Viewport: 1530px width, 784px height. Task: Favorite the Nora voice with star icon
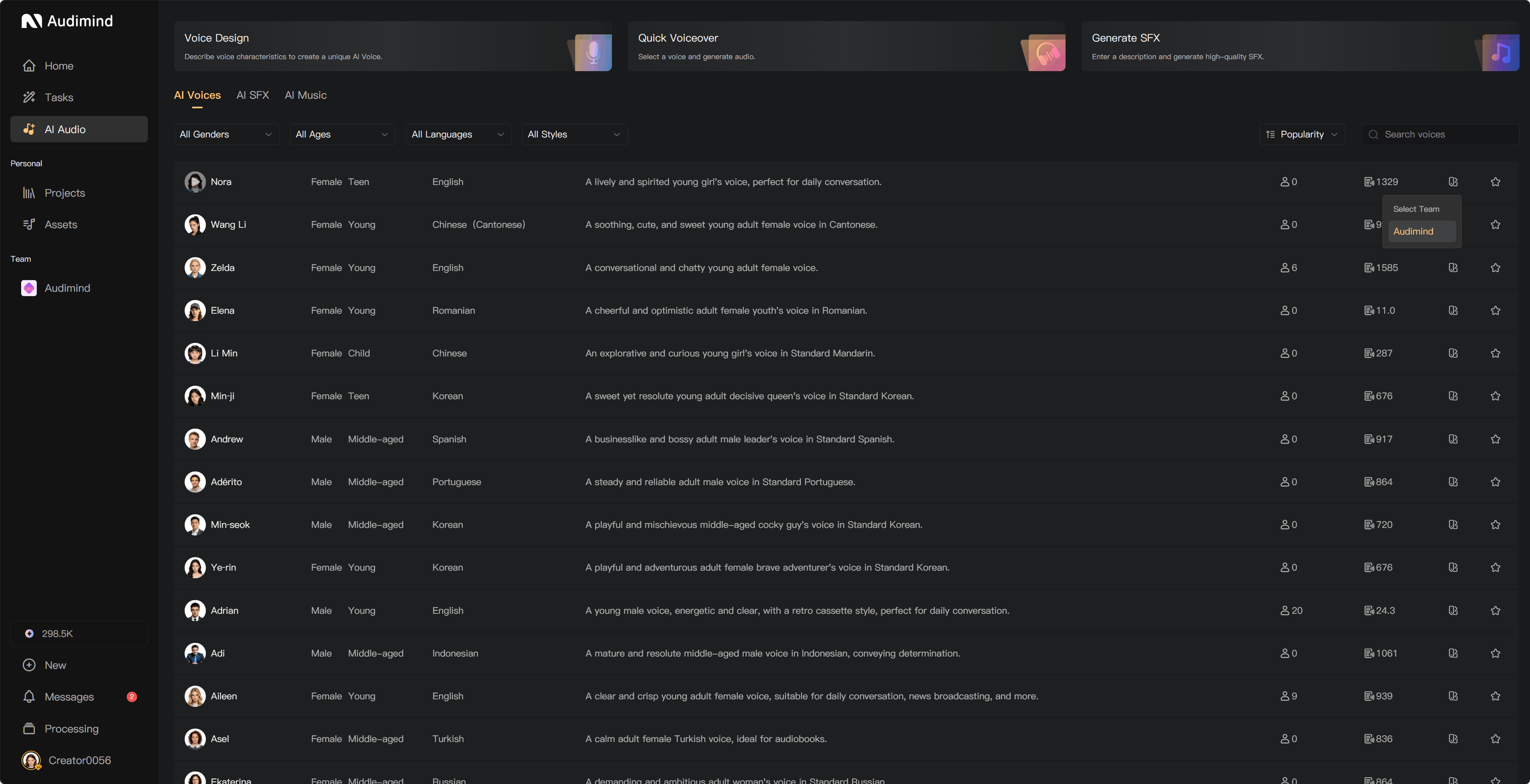[x=1495, y=182]
